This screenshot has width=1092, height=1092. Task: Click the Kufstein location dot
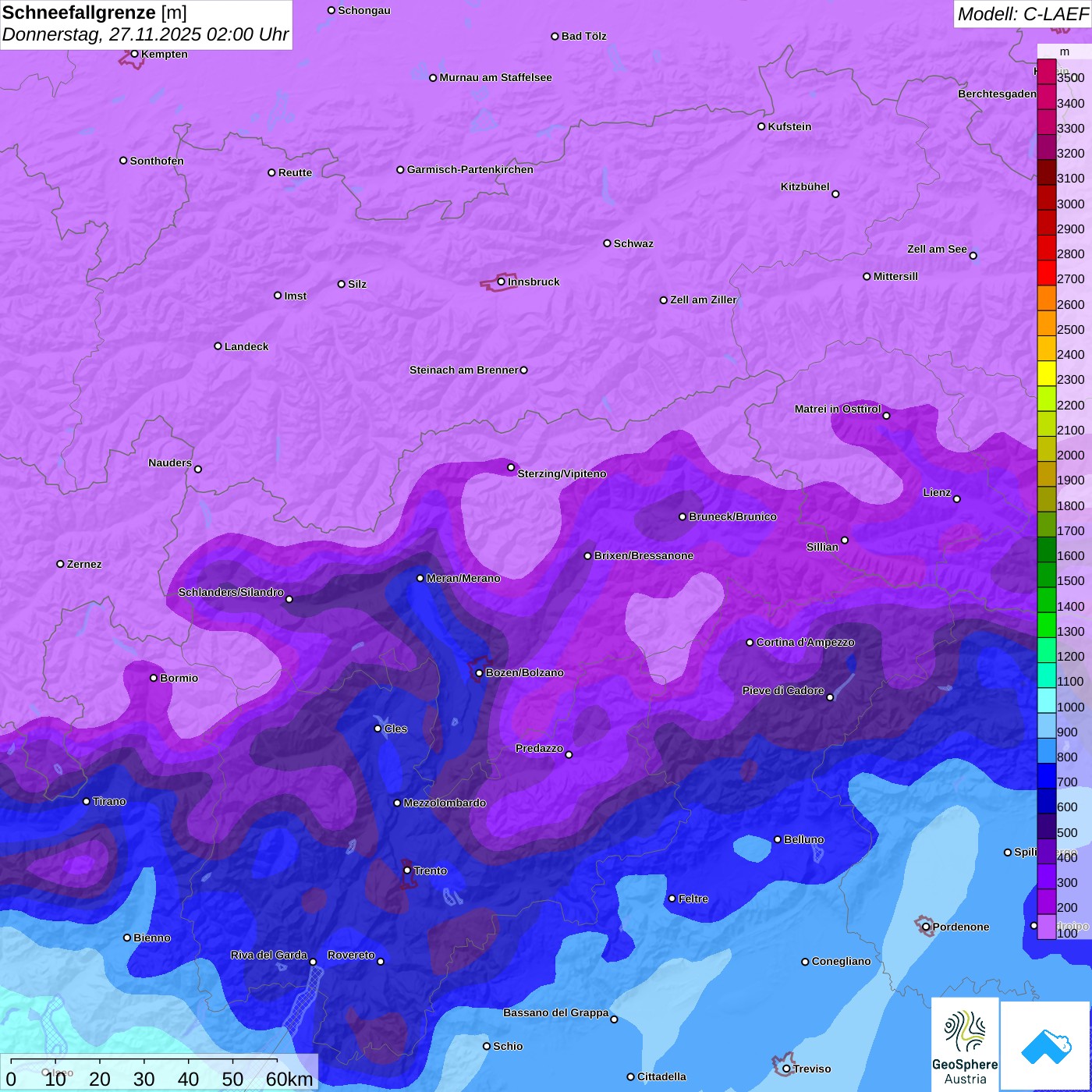762,126
